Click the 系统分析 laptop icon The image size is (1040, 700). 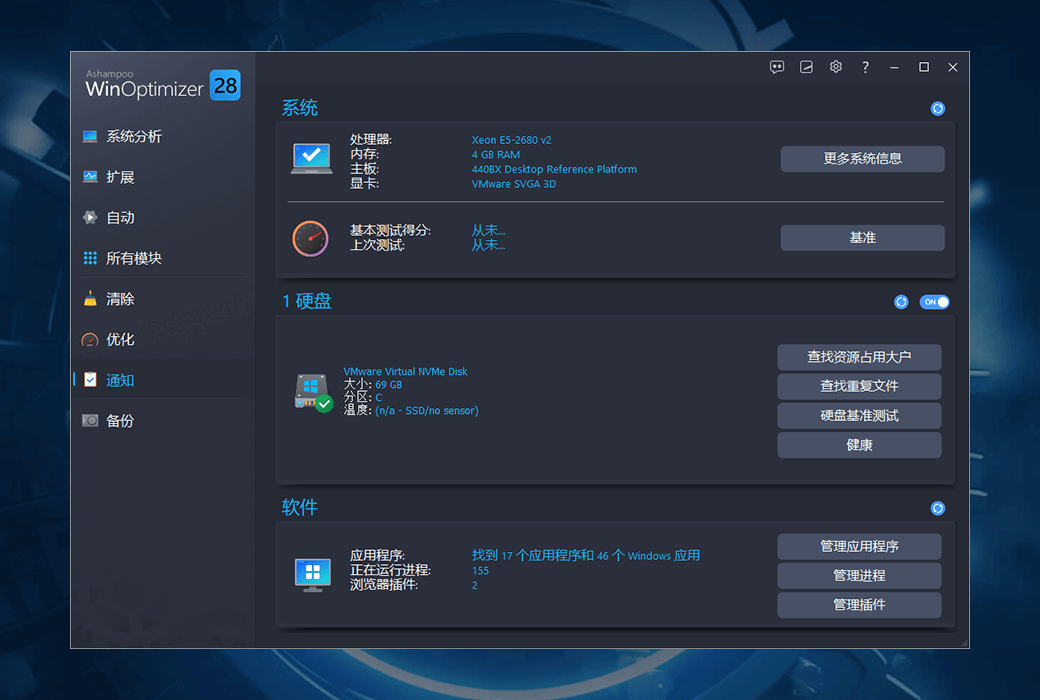(90, 137)
